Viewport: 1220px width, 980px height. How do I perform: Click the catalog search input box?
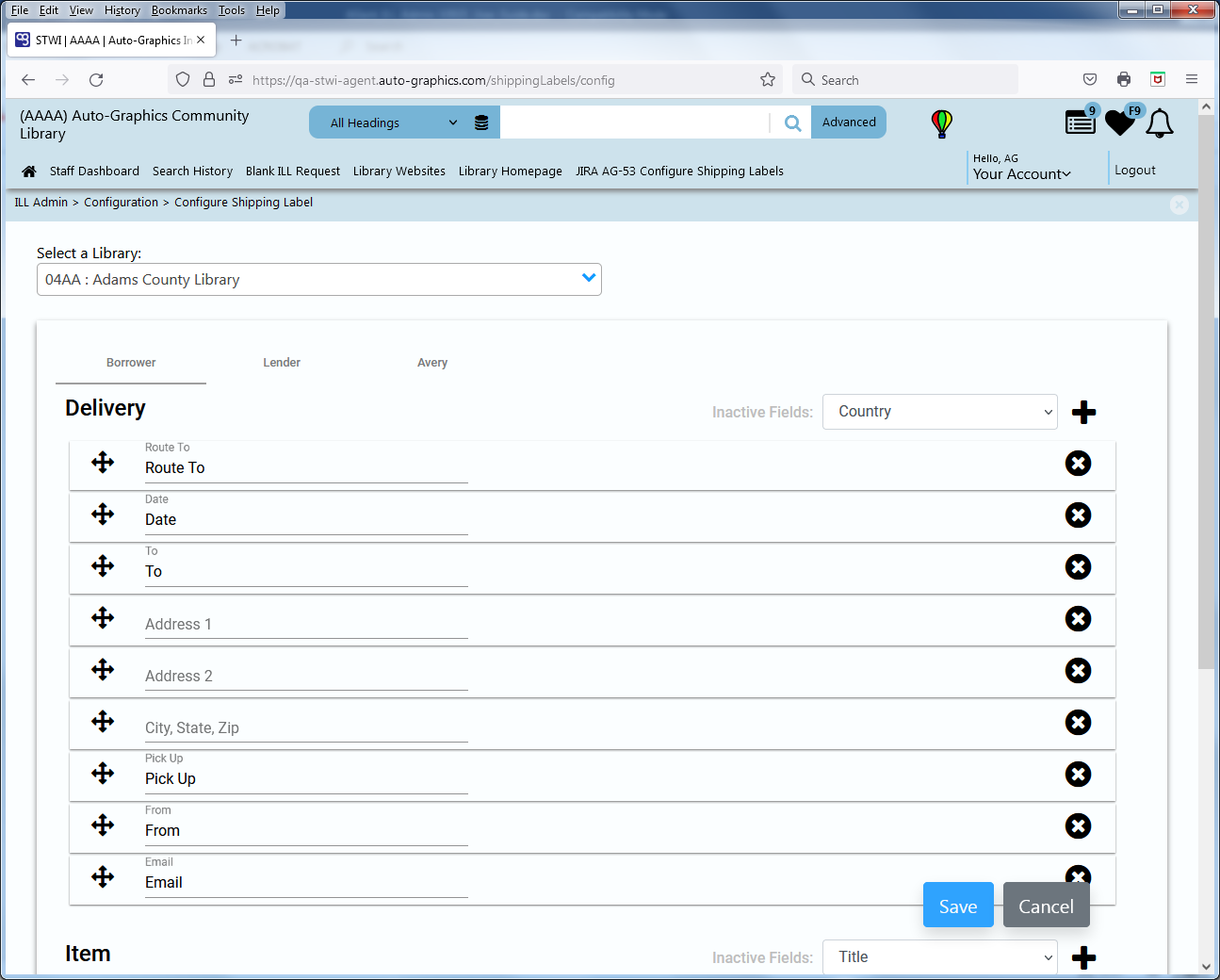(x=635, y=122)
